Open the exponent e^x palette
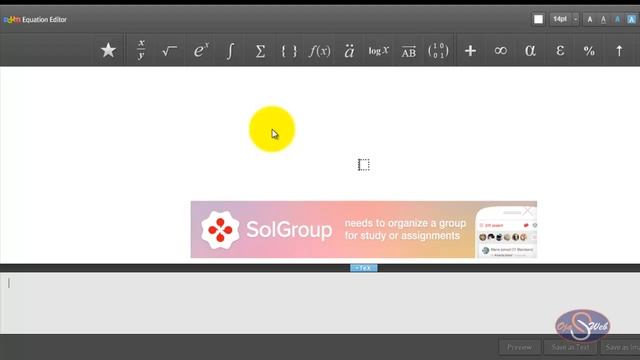This screenshot has height=360, width=640. pyautogui.click(x=201, y=51)
